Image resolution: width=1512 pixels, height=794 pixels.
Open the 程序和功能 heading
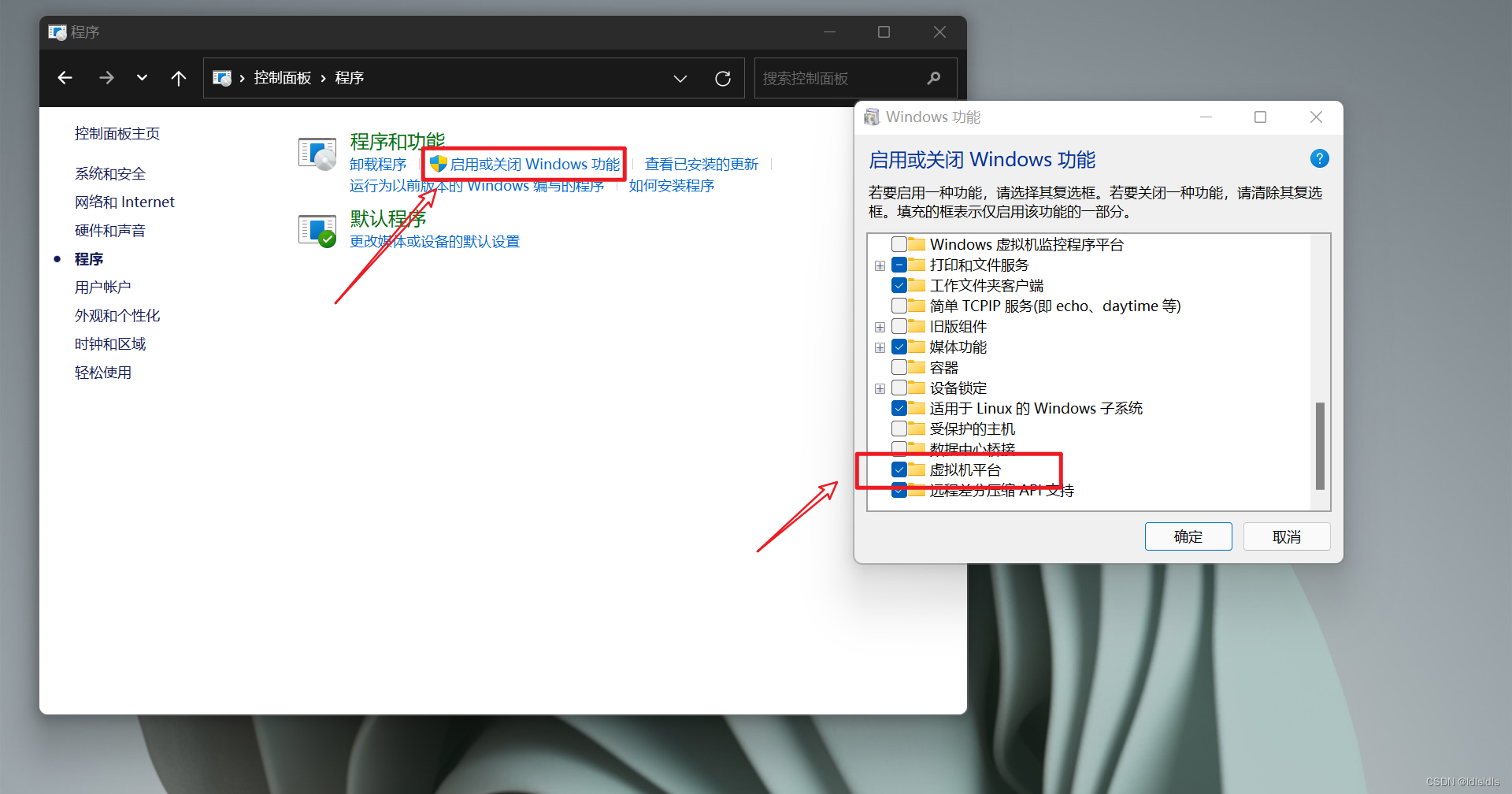[x=398, y=142]
